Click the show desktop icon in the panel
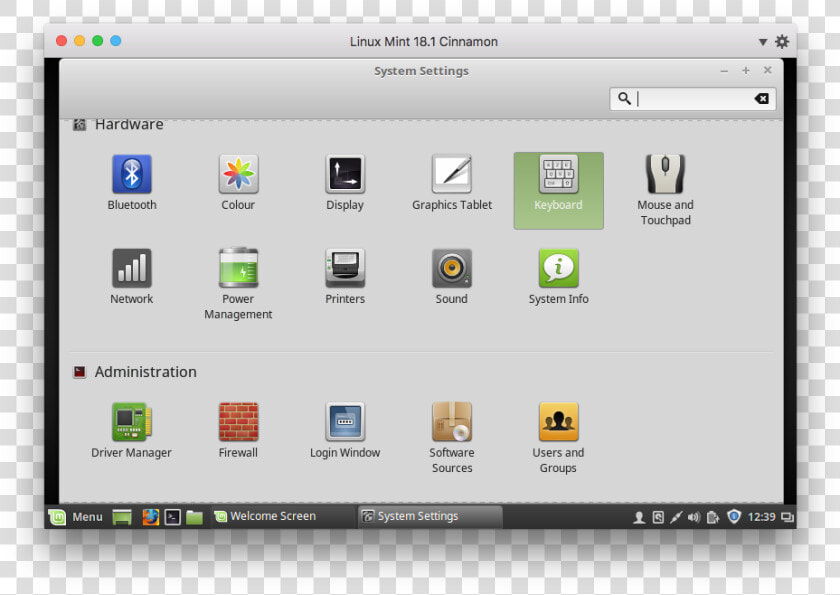 point(122,517)
